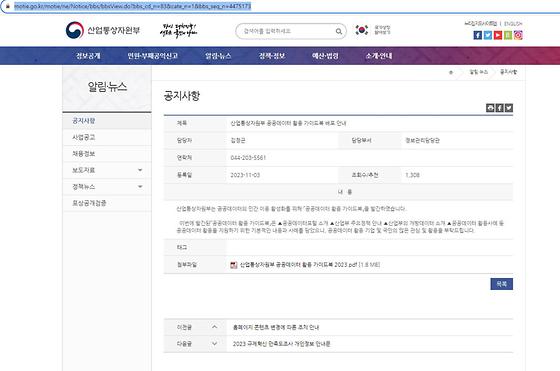Open the 소개·안내 main menu
The width and height of the screenshot is (560, 371).
coord(379,56)
